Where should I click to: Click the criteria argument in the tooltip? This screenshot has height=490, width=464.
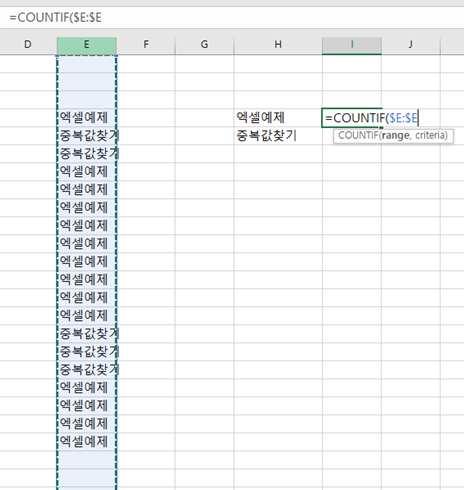[430, 136]
